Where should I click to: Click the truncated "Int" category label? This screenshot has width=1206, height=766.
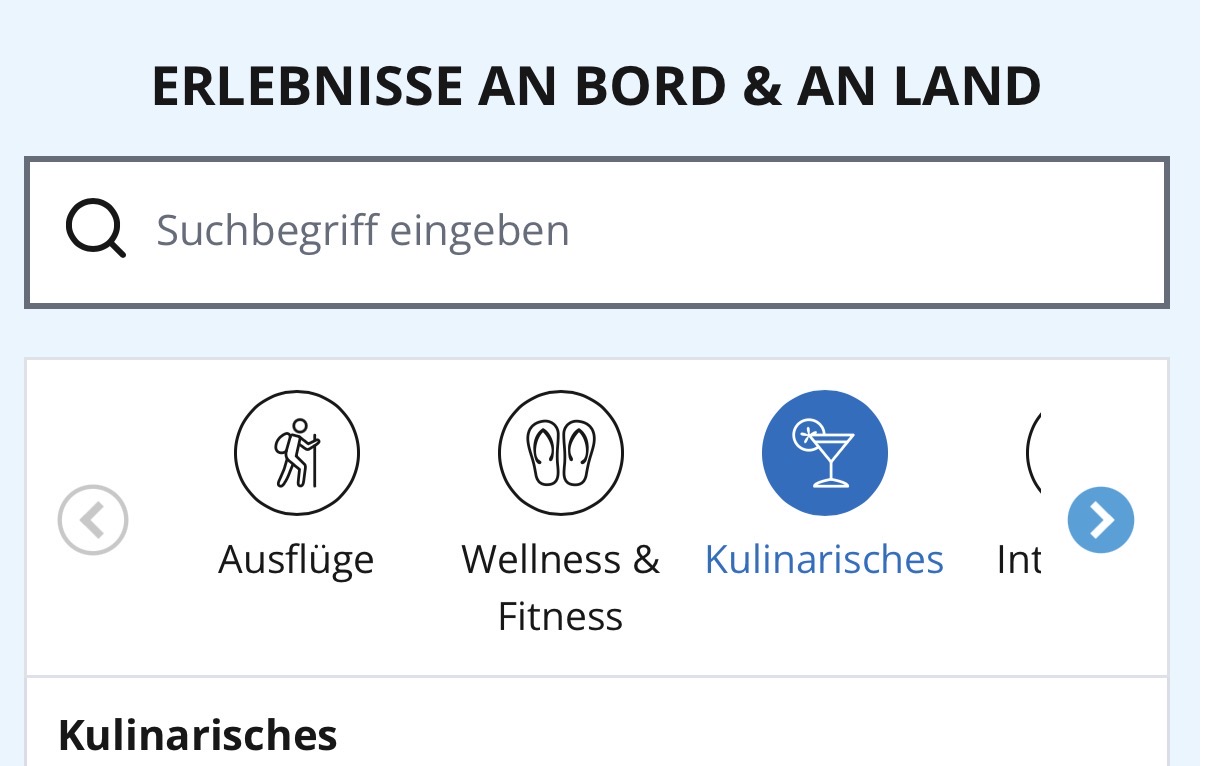point(1019,559)
